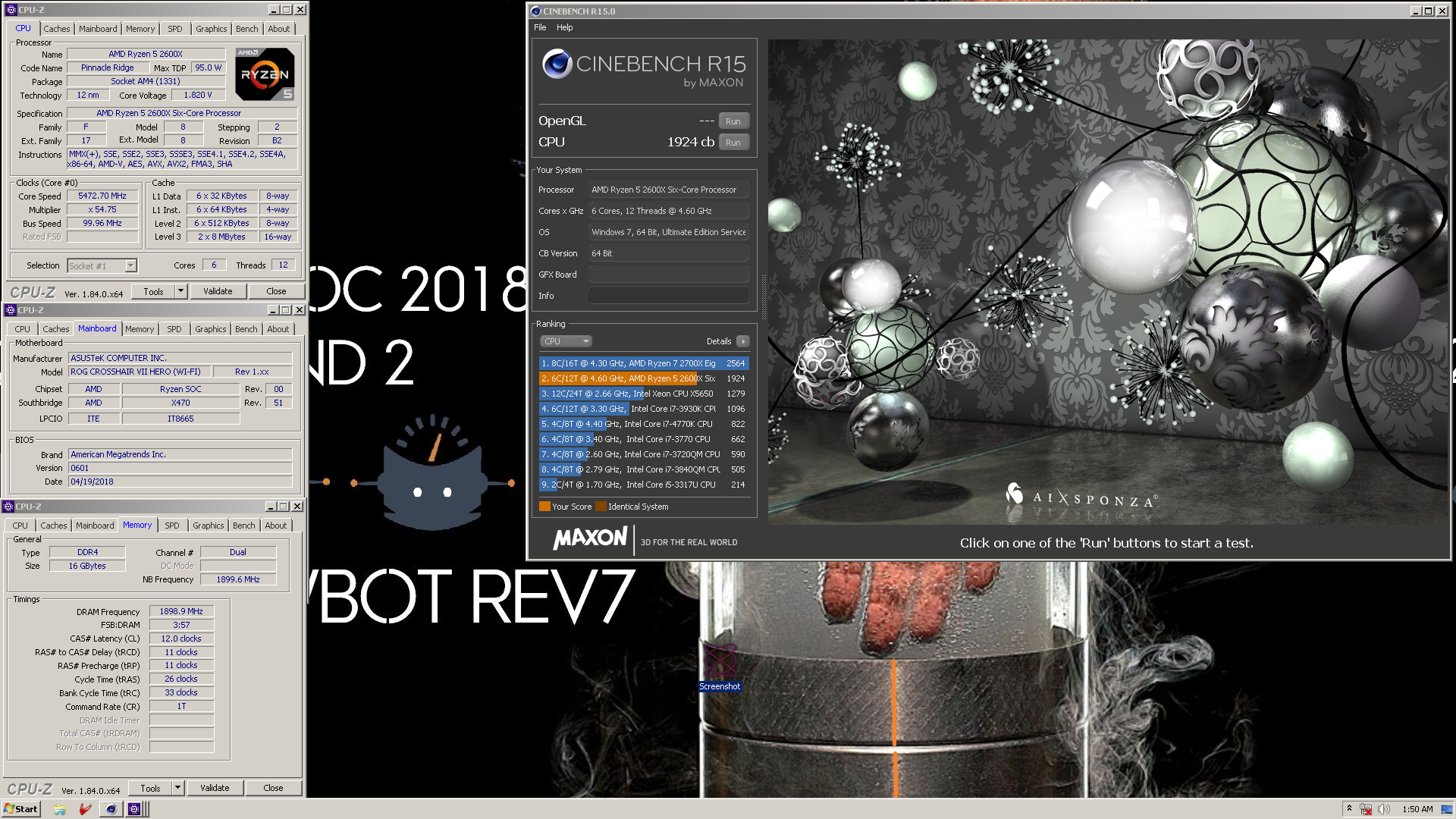Image resolution: width=1456 pixels, height=819 pixels.
Task: Click the Max TDP 95.0 W value
Action: (209, 67)
